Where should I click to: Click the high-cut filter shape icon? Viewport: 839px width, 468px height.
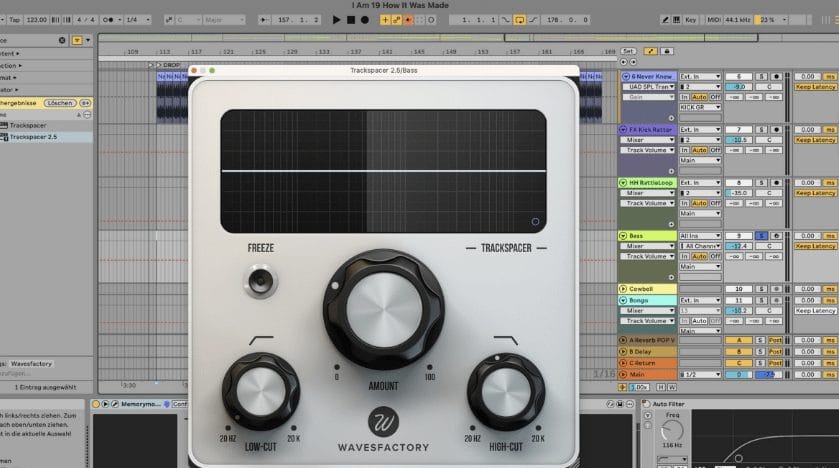(506, 340)
